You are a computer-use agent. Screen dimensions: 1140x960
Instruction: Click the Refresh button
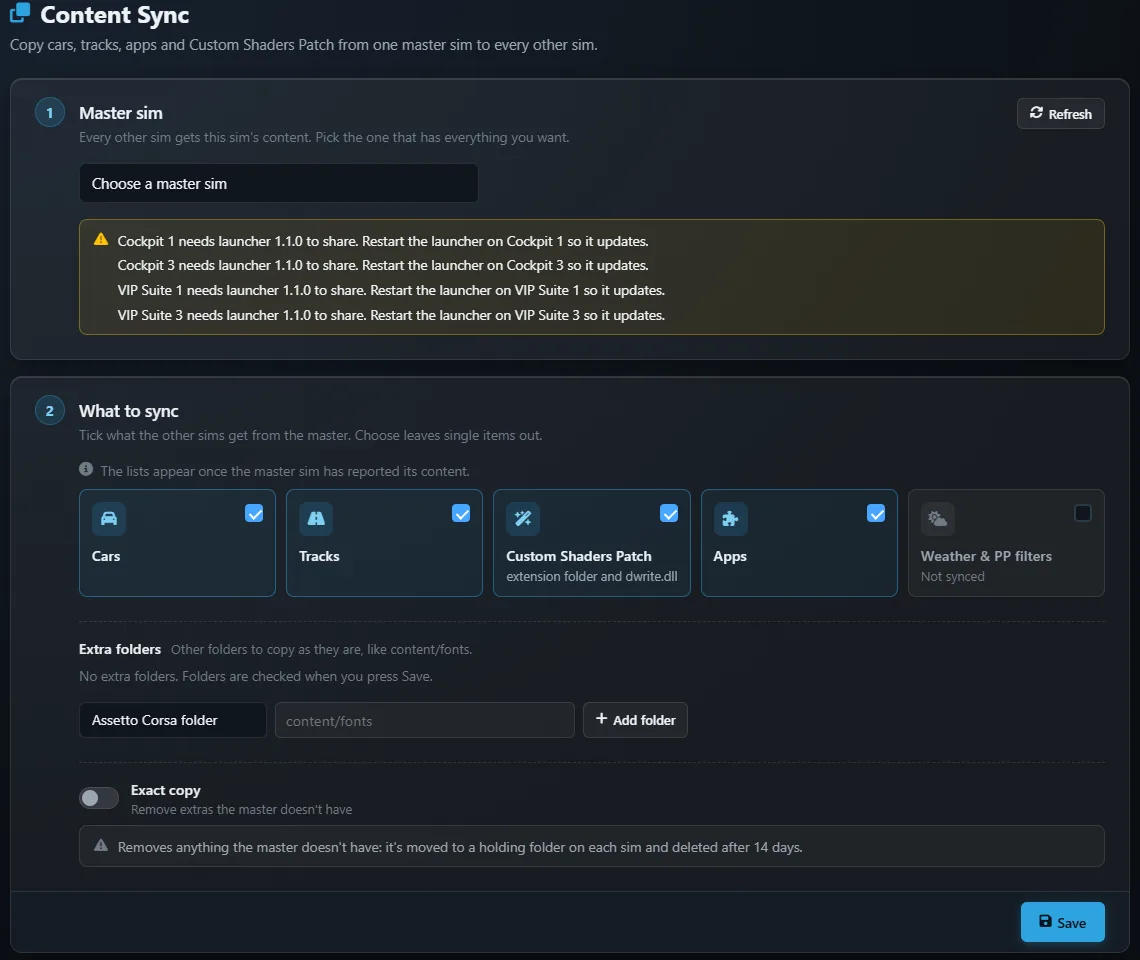tap(1060, 113)
